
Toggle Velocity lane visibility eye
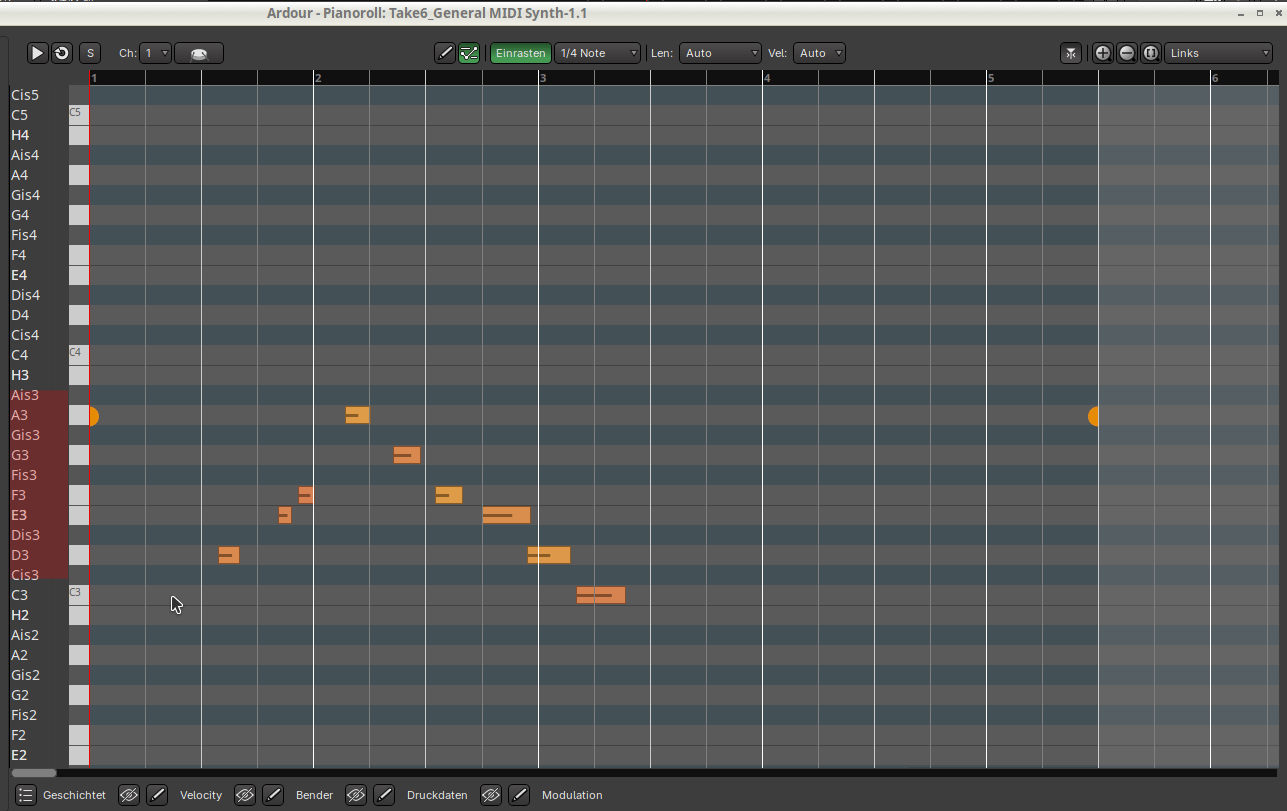point(129,795)
